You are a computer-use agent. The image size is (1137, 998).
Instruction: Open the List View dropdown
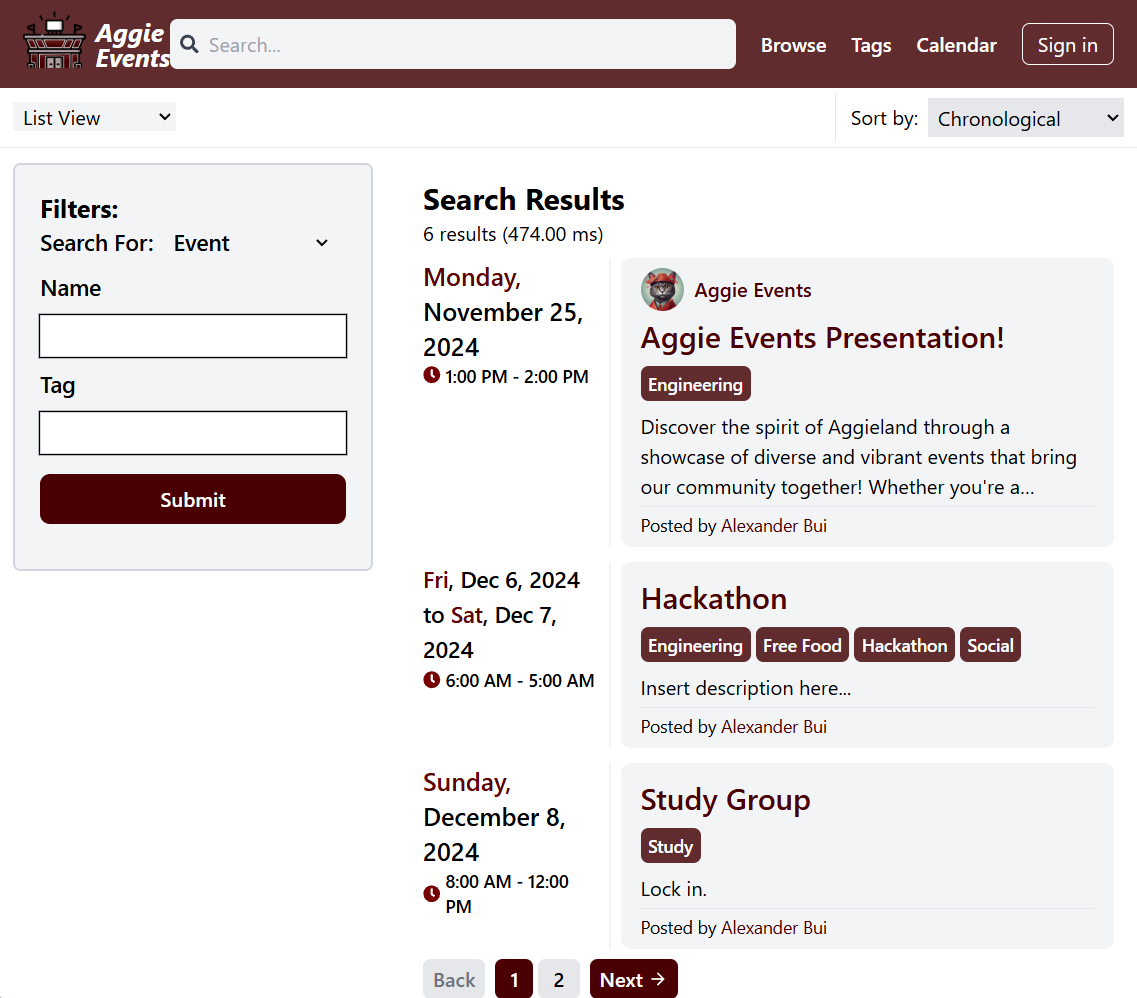95,118
